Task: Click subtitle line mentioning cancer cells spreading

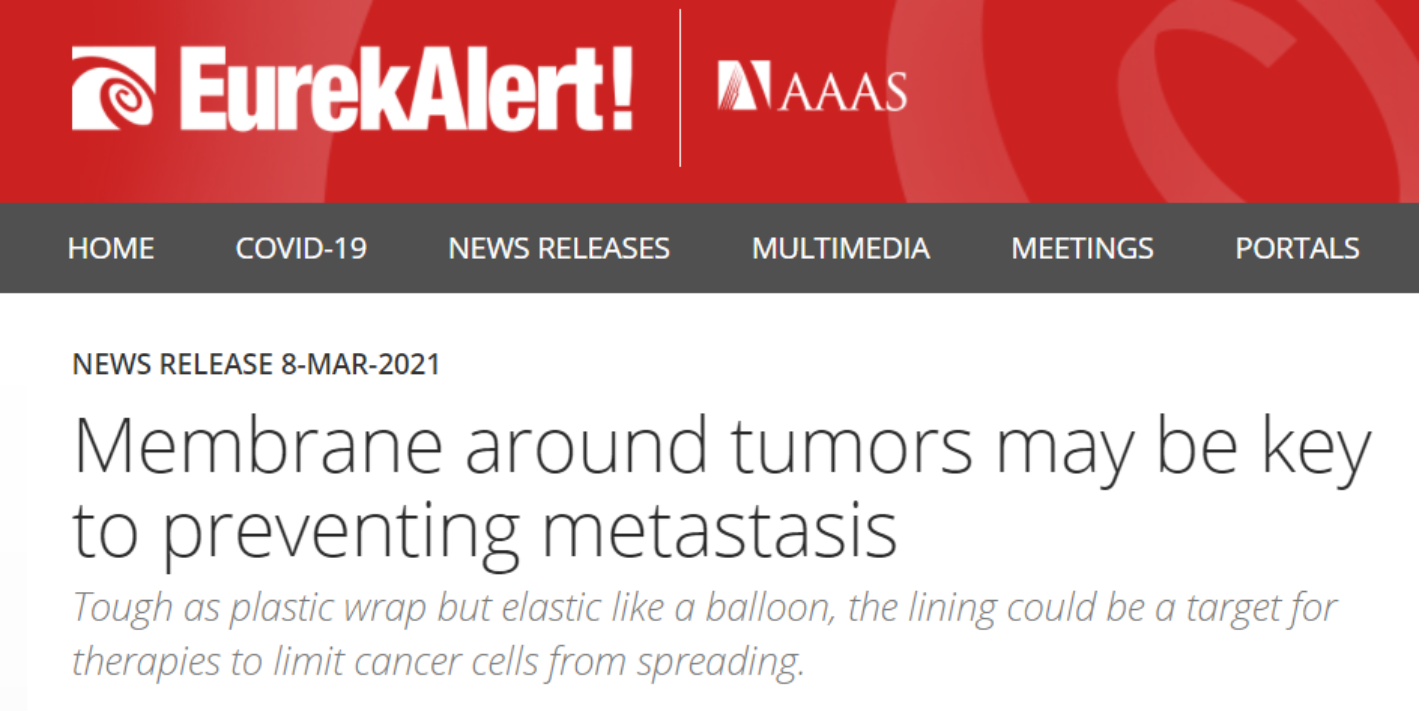Action: pos(439,664)
